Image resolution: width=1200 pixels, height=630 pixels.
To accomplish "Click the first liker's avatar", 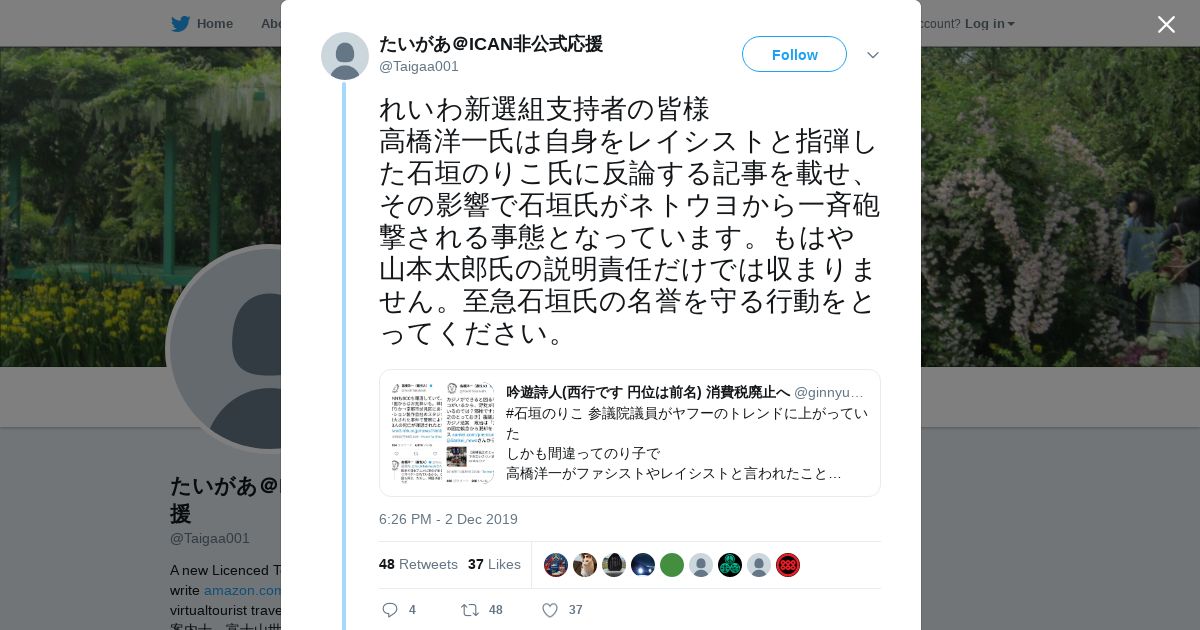I will tap(556, 565).
